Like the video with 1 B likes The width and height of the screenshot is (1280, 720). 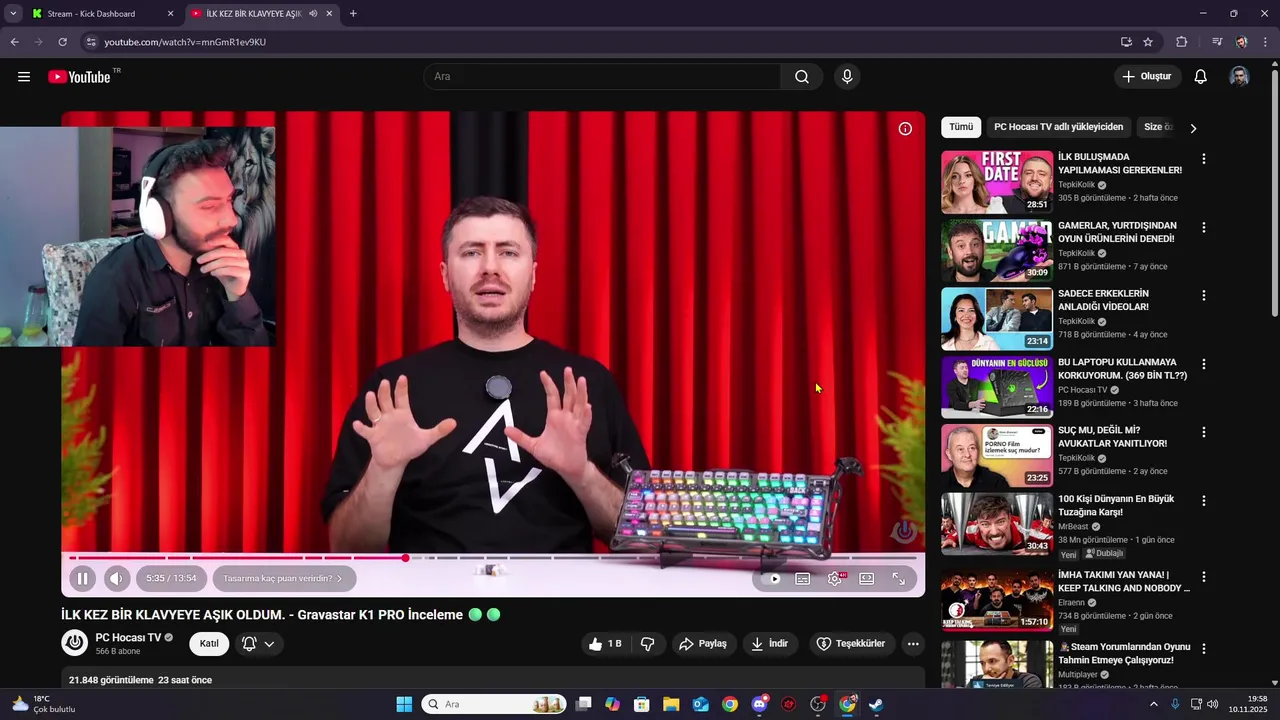click(x=606, y=644)
